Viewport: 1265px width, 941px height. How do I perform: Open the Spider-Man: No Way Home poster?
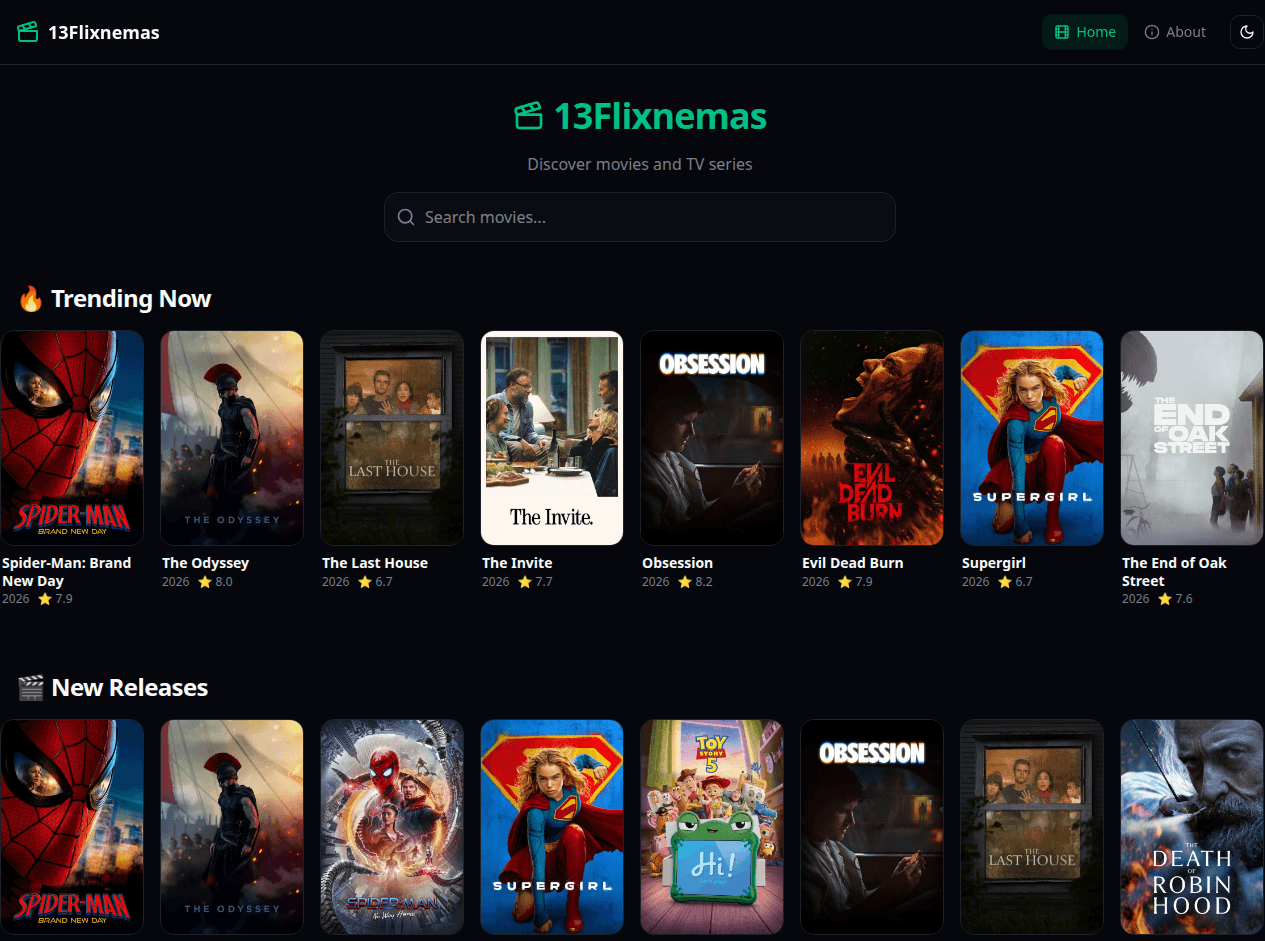(x=392, y=827)
